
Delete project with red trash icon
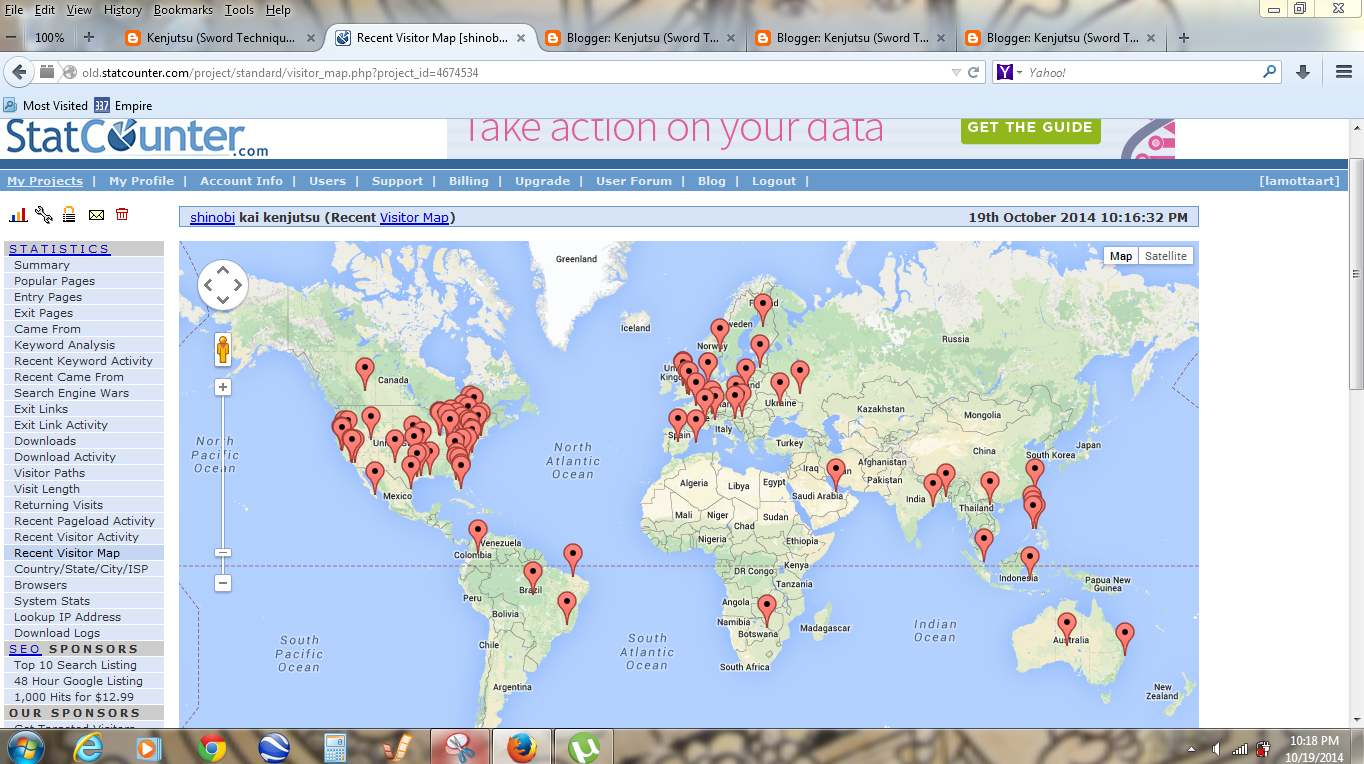[122, 214]
